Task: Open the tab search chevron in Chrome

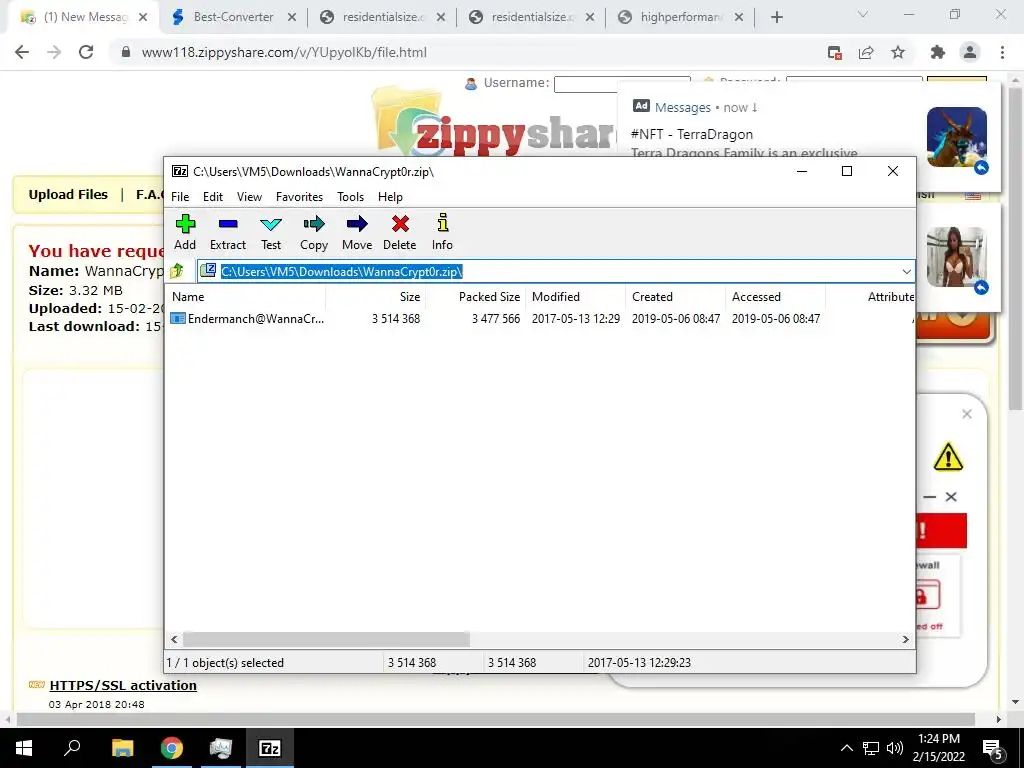Action: click(x=863, y=14)
